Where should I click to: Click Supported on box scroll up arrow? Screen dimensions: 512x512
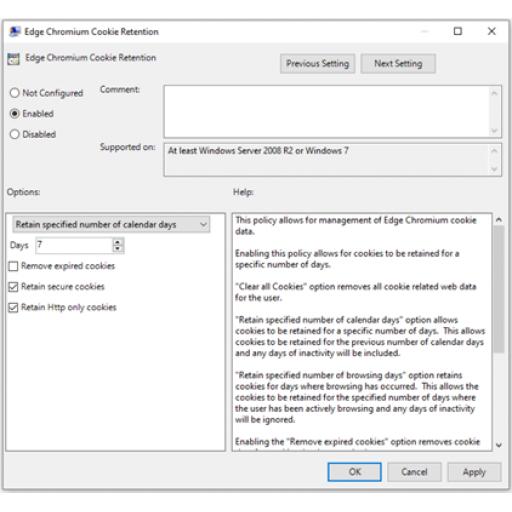[494, 151]
